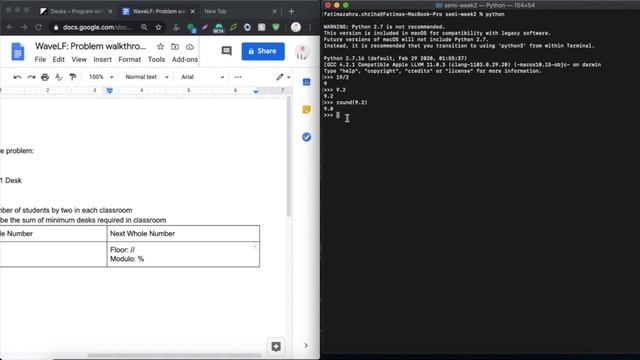Screen dimensions: 640x360
Task: Open the Normal text style dropdown
Action: click(147, 77)
